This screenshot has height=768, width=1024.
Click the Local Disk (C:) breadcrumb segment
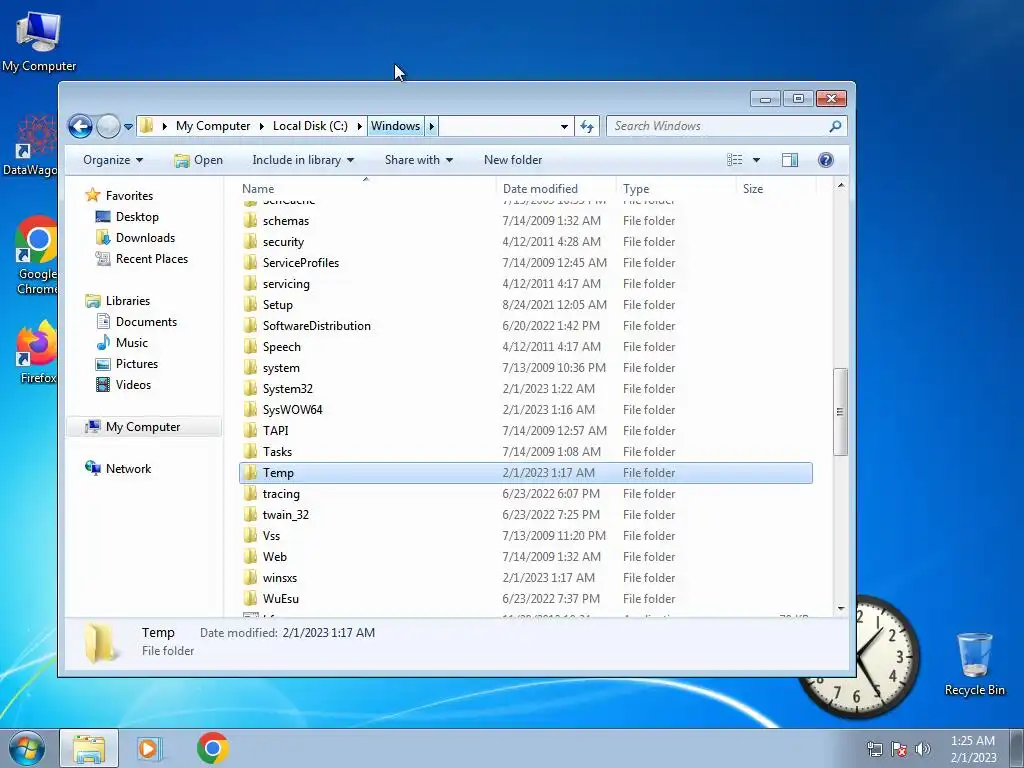pyautogui.click(x=310, y=126)
